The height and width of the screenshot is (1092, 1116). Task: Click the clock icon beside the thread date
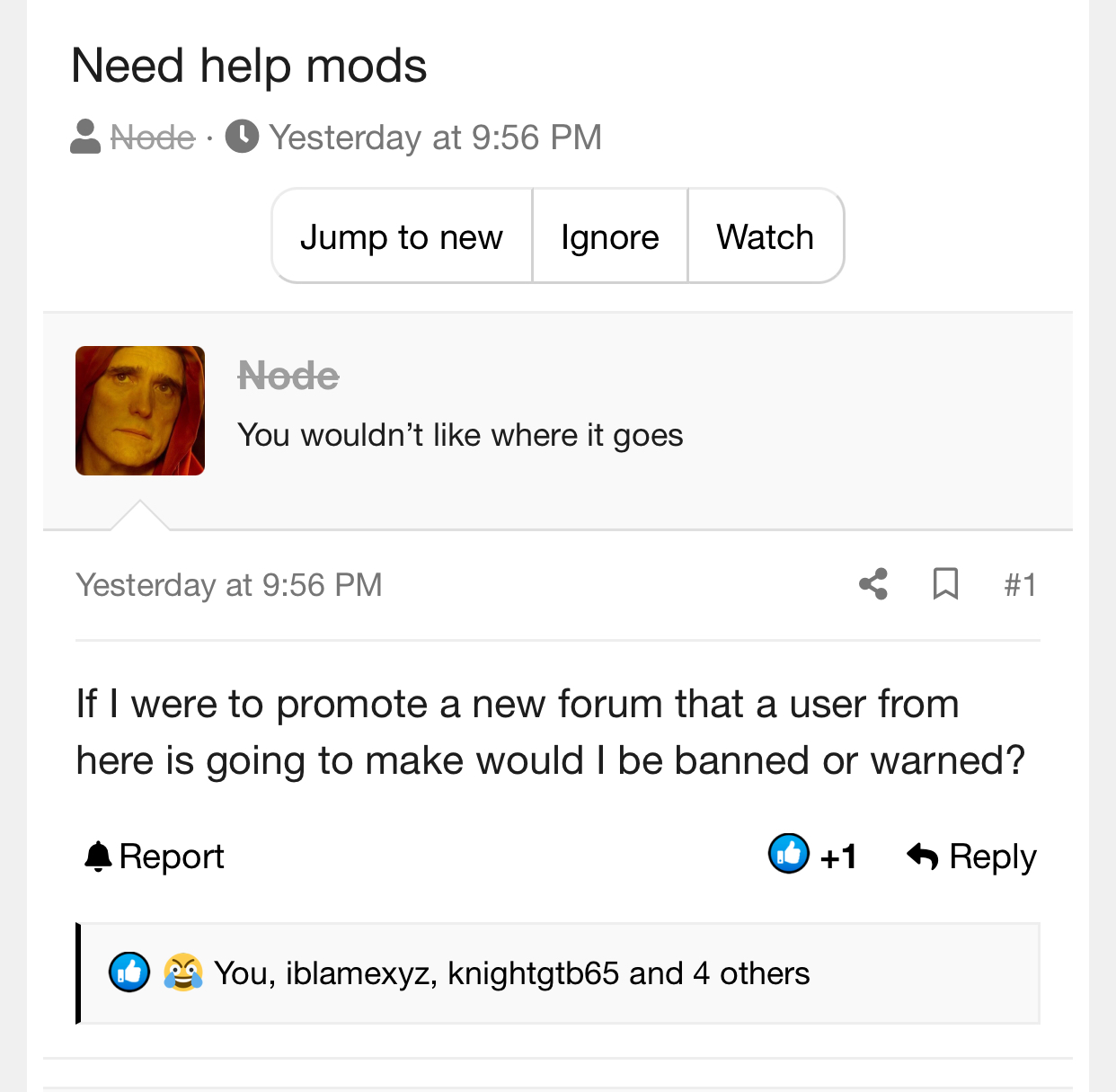tap(242, 138)
